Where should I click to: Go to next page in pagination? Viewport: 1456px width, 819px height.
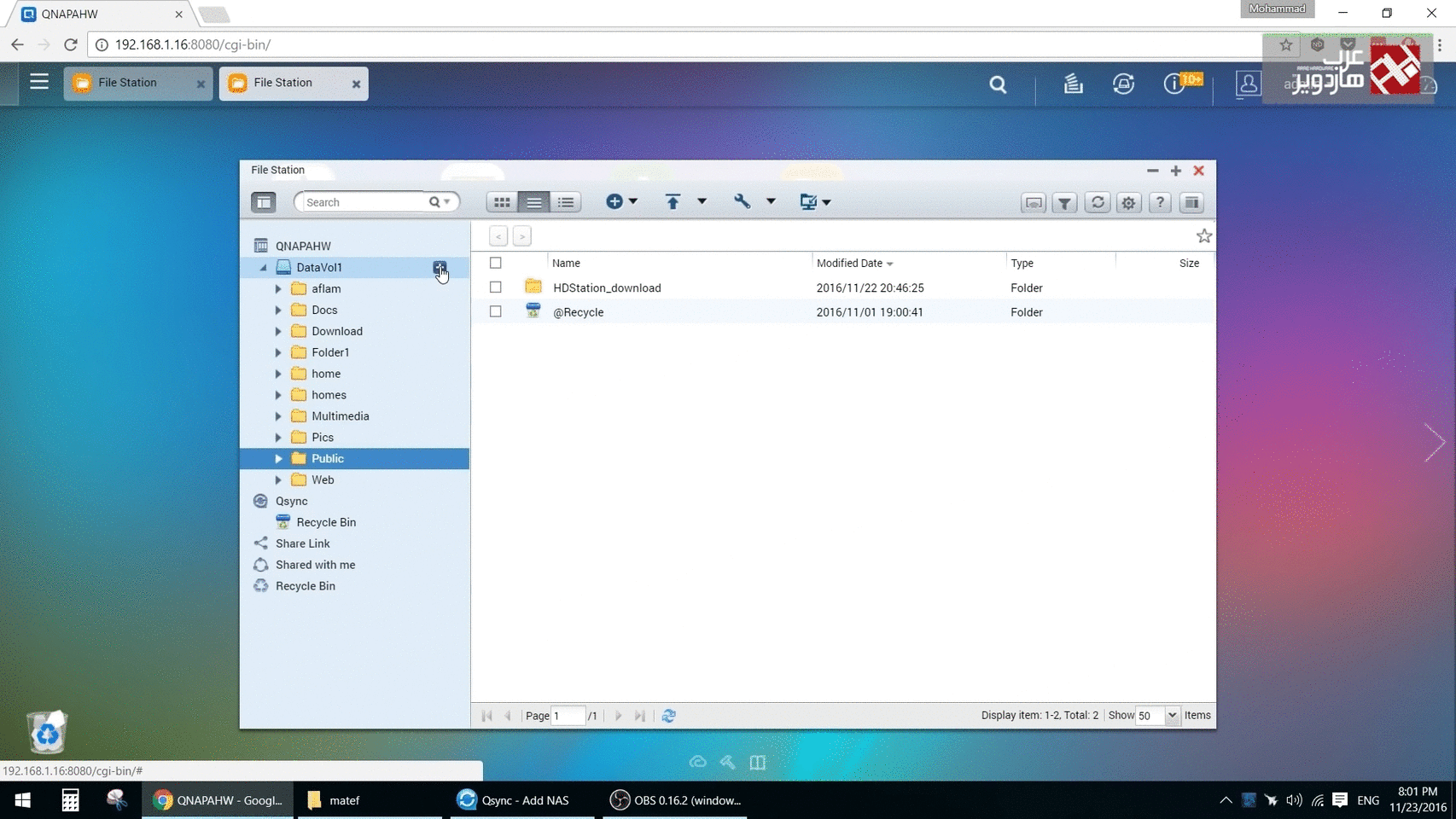pos(619,716)
